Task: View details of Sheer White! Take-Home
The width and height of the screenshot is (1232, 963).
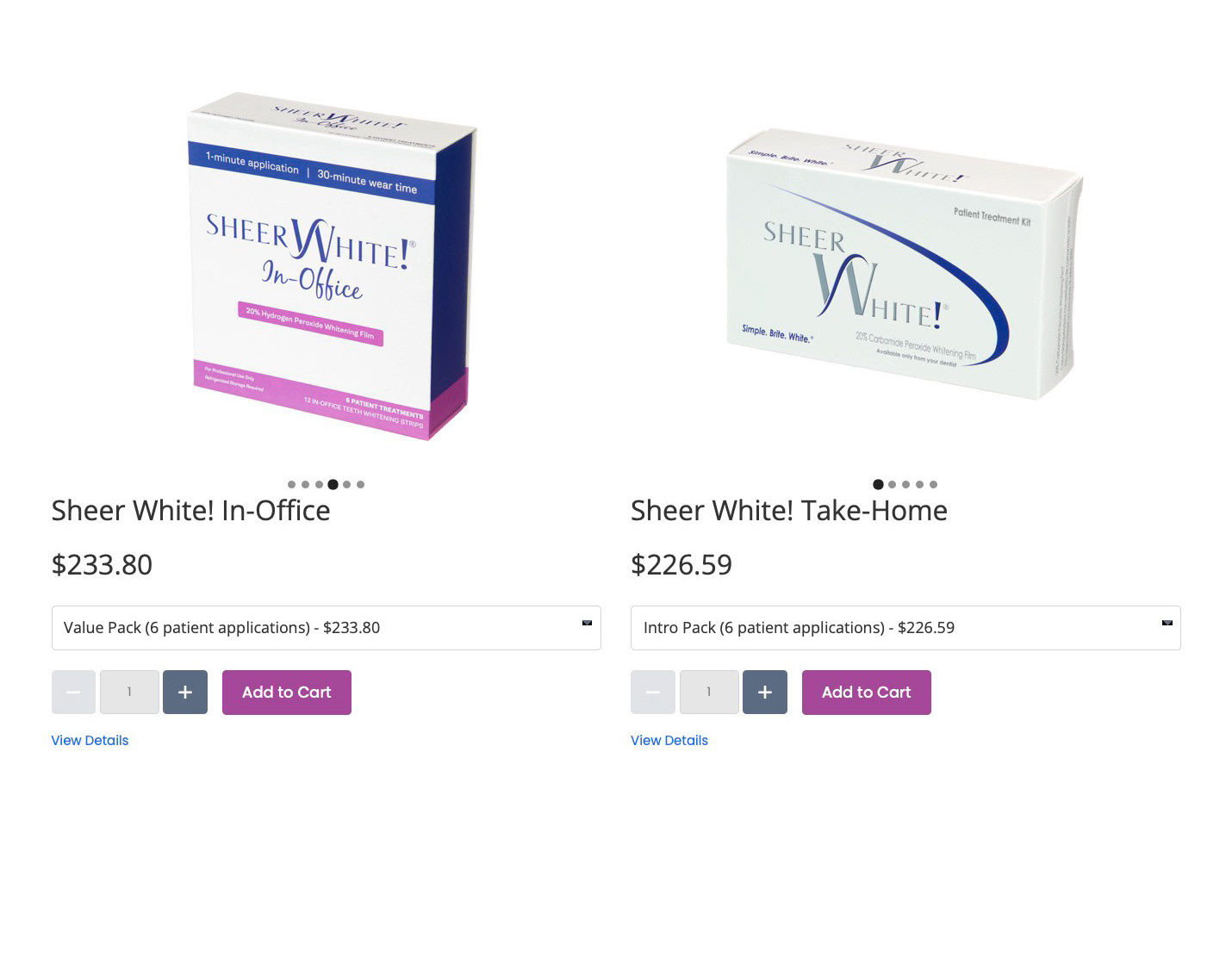Action: click(x=669, y=741)
